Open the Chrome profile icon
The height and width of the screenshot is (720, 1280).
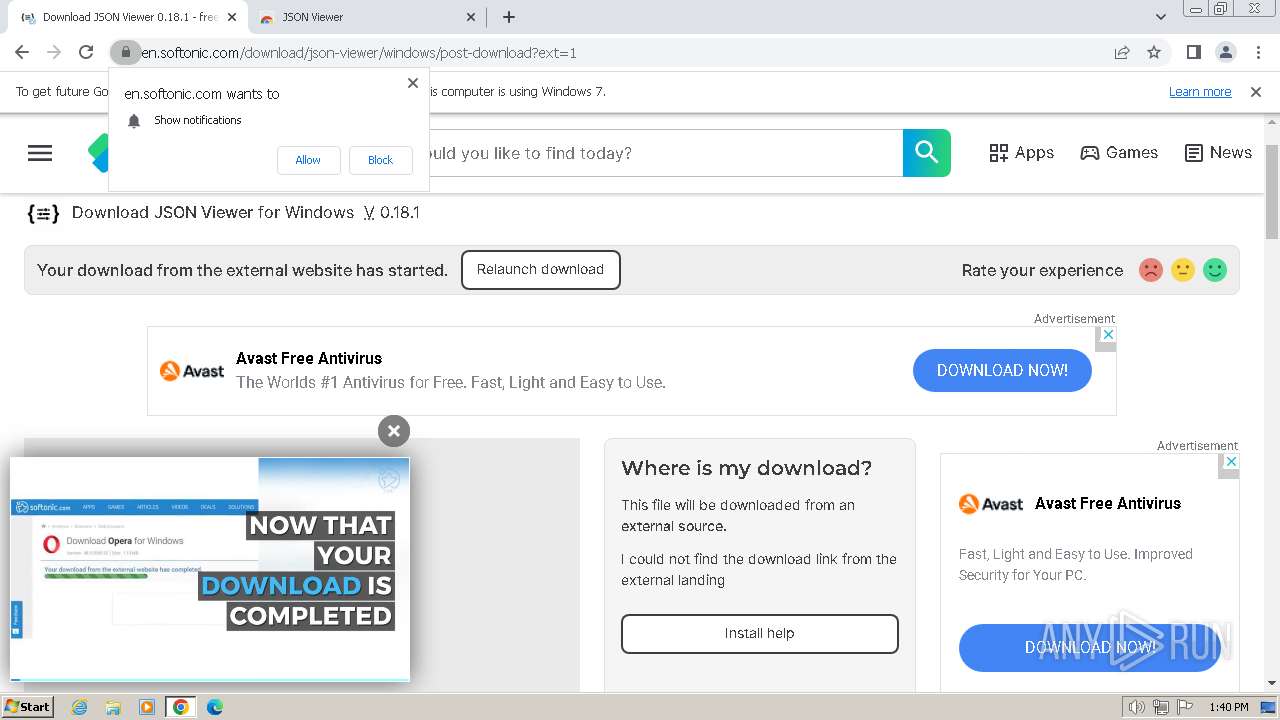click(1225, 52)
